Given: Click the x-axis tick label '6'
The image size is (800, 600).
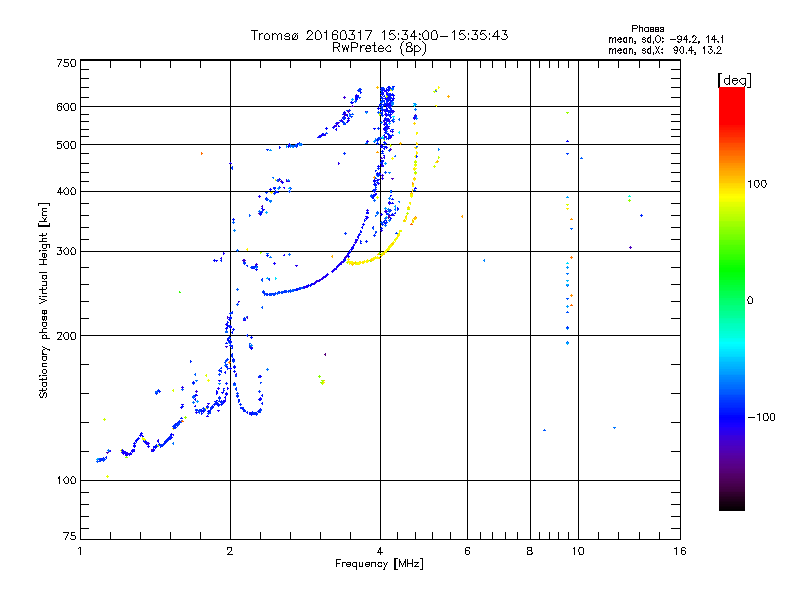Looking at the screenshot, I should (x=467, y=551).
